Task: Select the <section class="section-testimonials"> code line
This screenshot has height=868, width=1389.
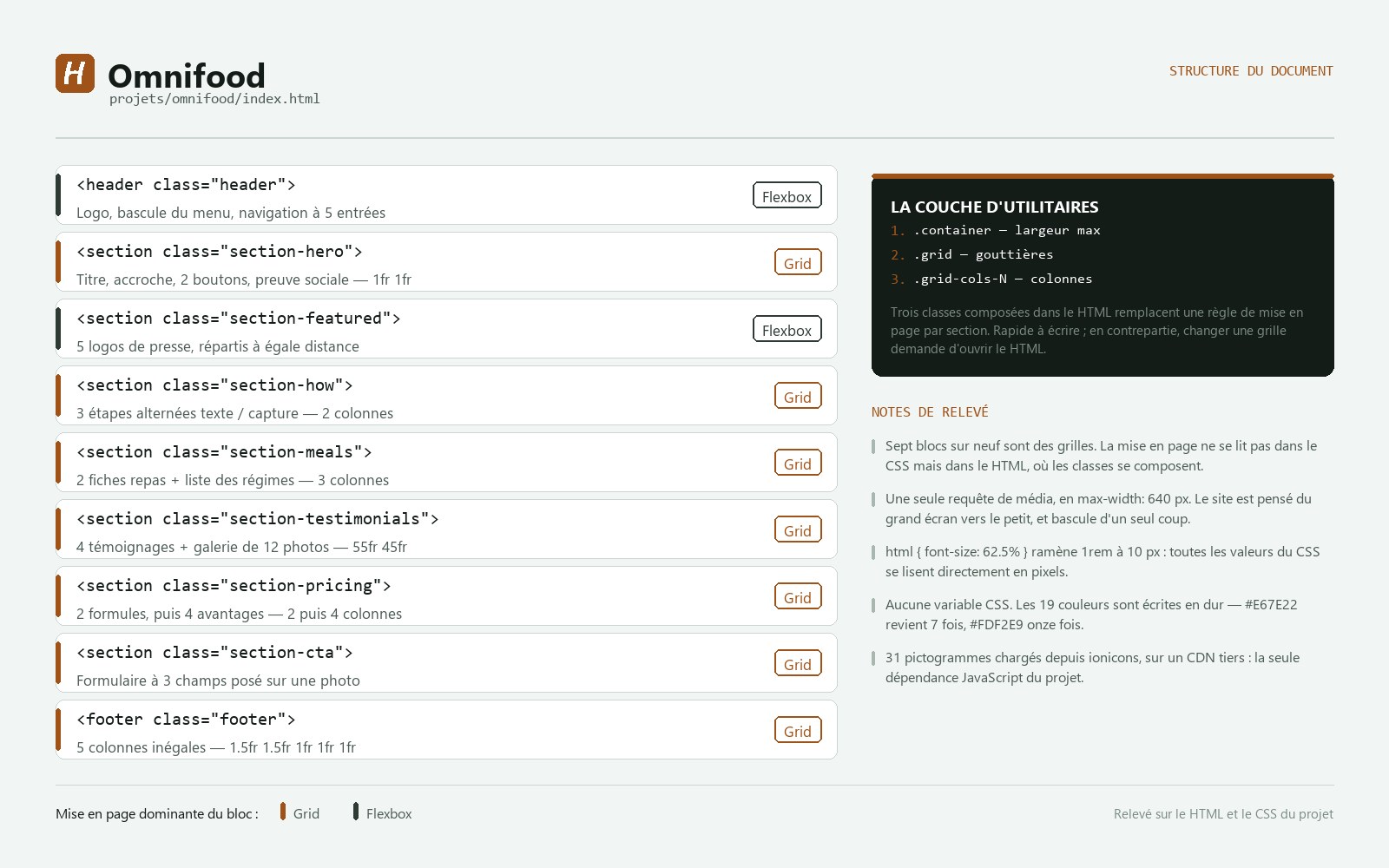Action: click(257, 519)
